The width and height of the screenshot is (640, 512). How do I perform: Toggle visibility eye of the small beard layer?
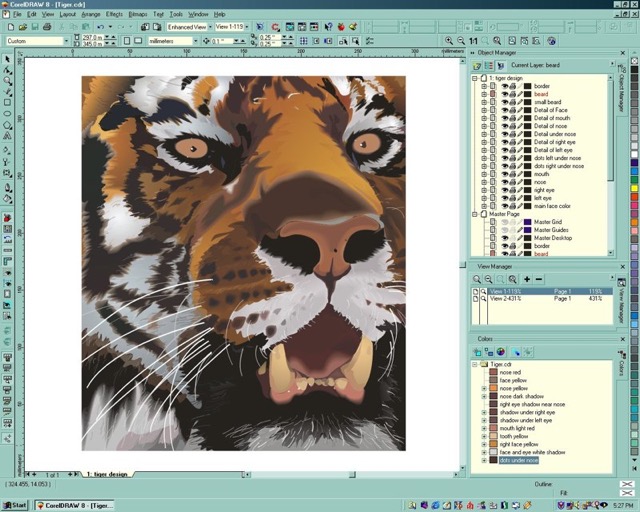[x=504, y=102]
